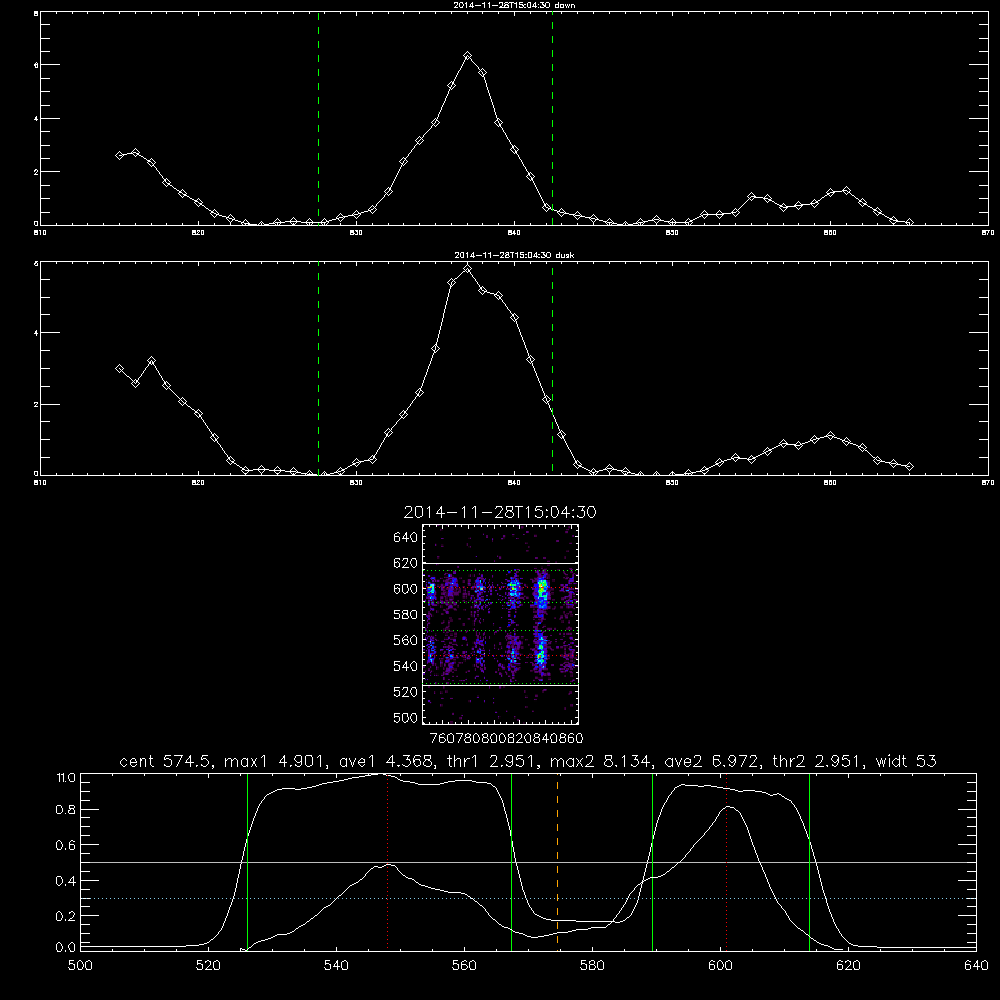The height and width of the screenshot is (1000, 1000).
Task: Click the '0.0' y-axis label of bottom plot
Action: click(65, 948)
